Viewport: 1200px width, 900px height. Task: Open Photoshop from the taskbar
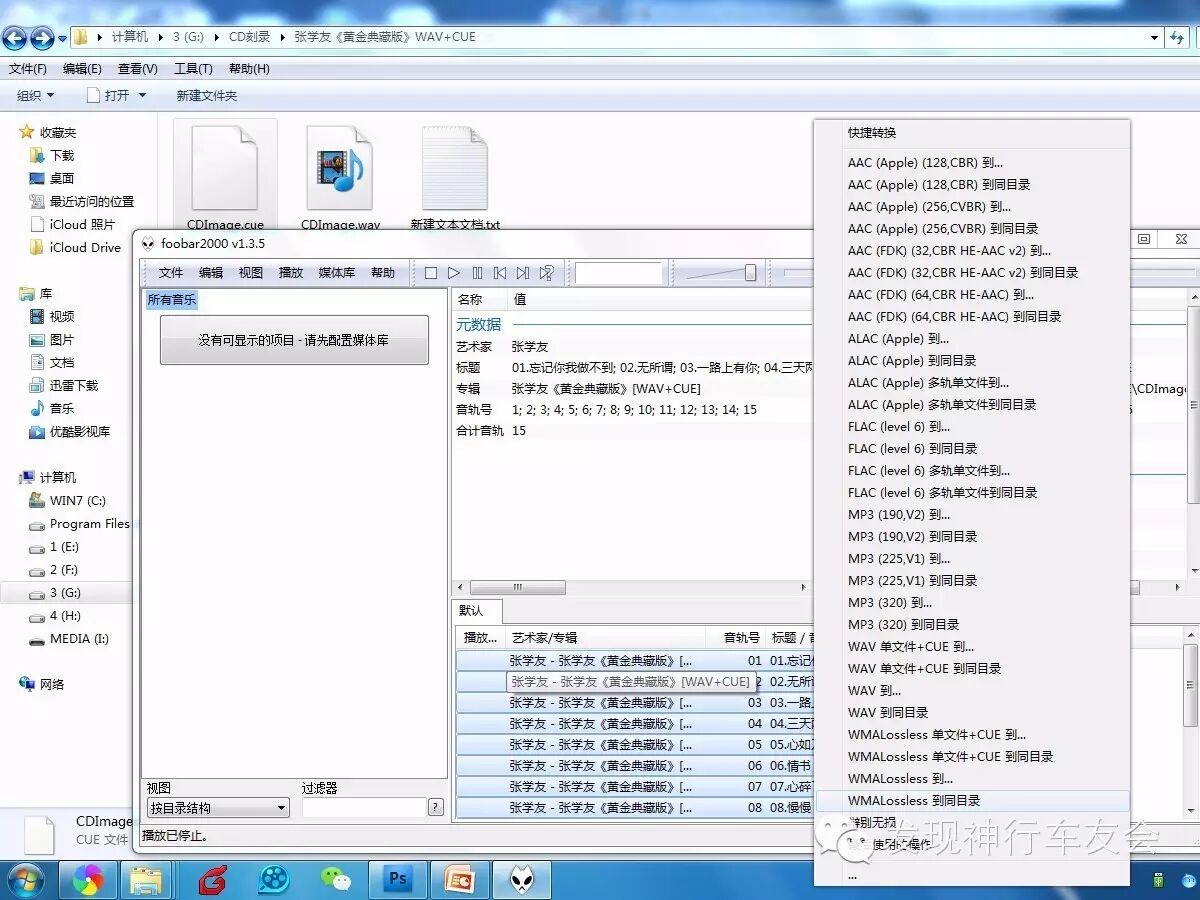click(x=397, y=879)
